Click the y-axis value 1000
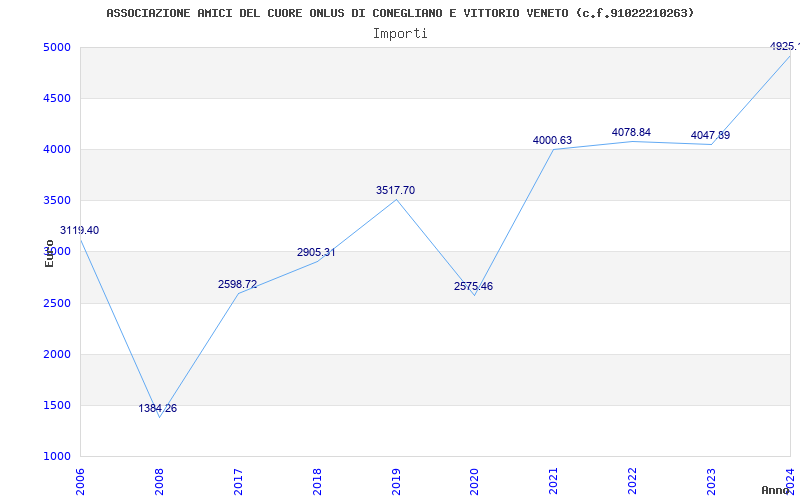800x500 pixels. pos(57,456)
